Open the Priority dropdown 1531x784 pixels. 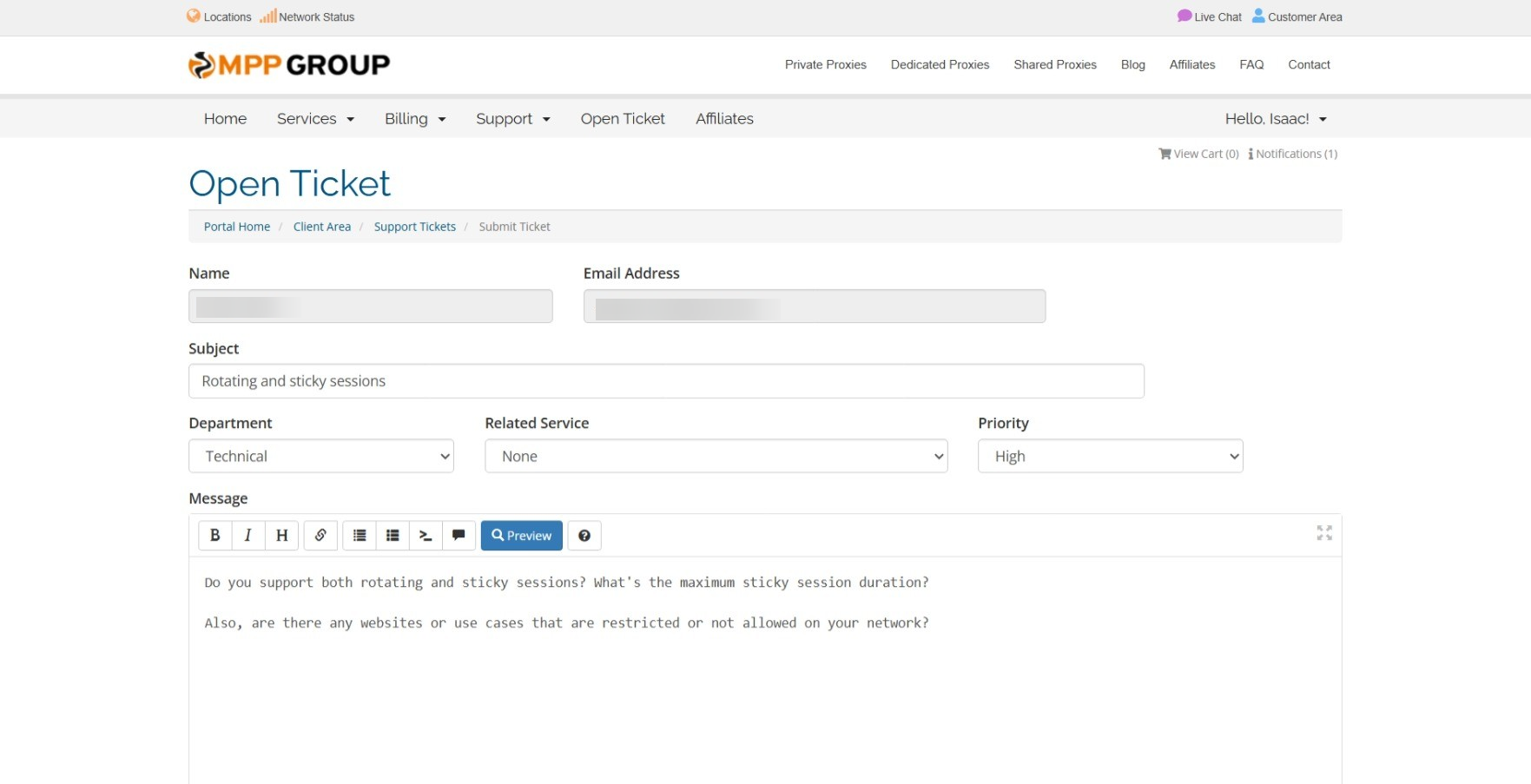click(x=1111, y=456)
